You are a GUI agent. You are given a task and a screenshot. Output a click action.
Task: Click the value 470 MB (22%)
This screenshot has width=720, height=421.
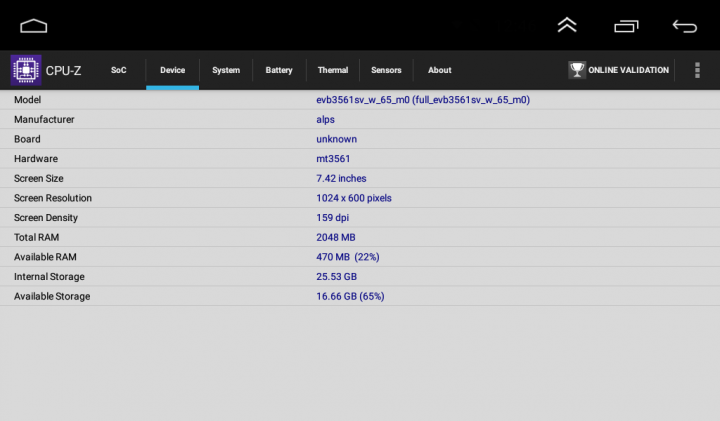[x=348, y=257]
